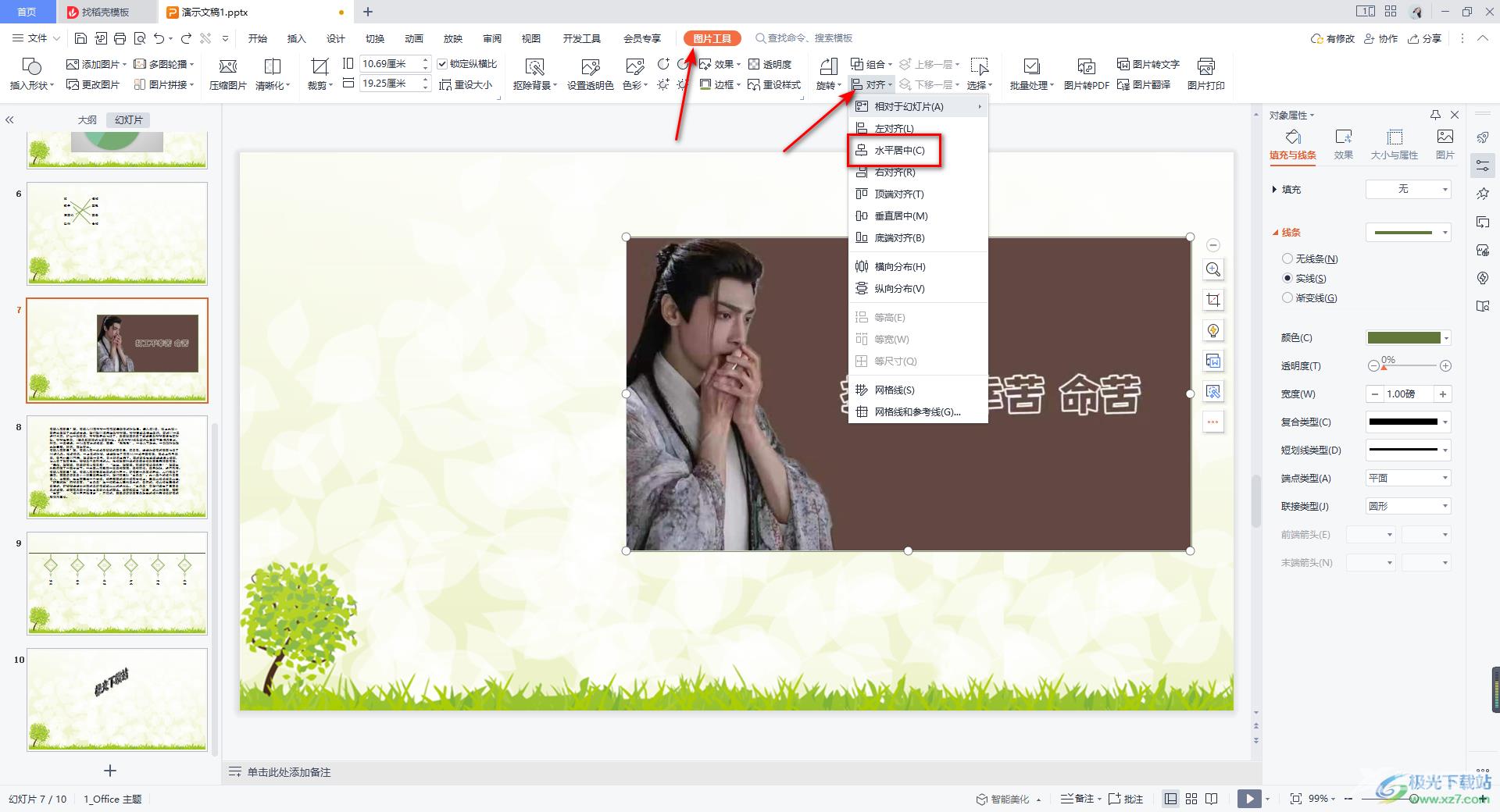Select slide 8 thumbnail
This screenshot has height=812, width=1500.
(x=117, y=466)
